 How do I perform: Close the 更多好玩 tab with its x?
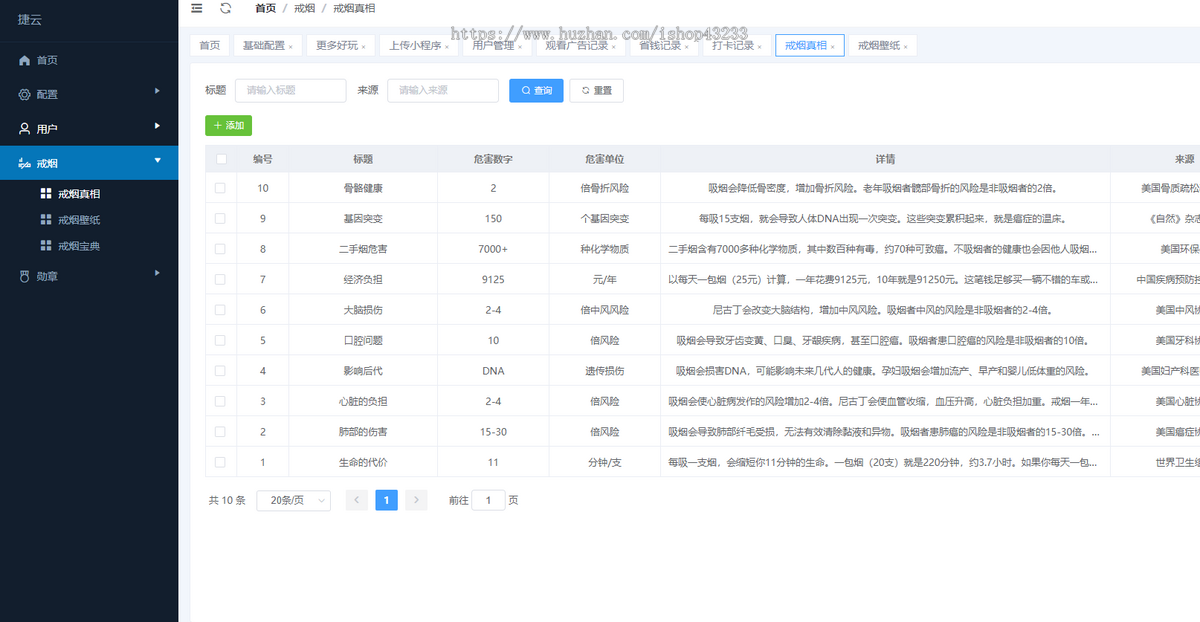363,46
